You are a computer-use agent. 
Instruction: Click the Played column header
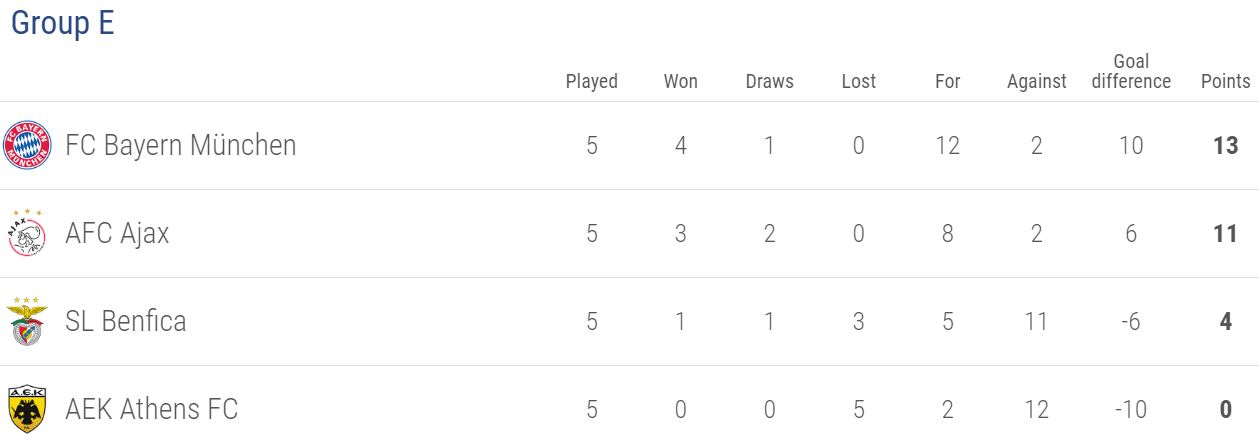coord(592,81)
